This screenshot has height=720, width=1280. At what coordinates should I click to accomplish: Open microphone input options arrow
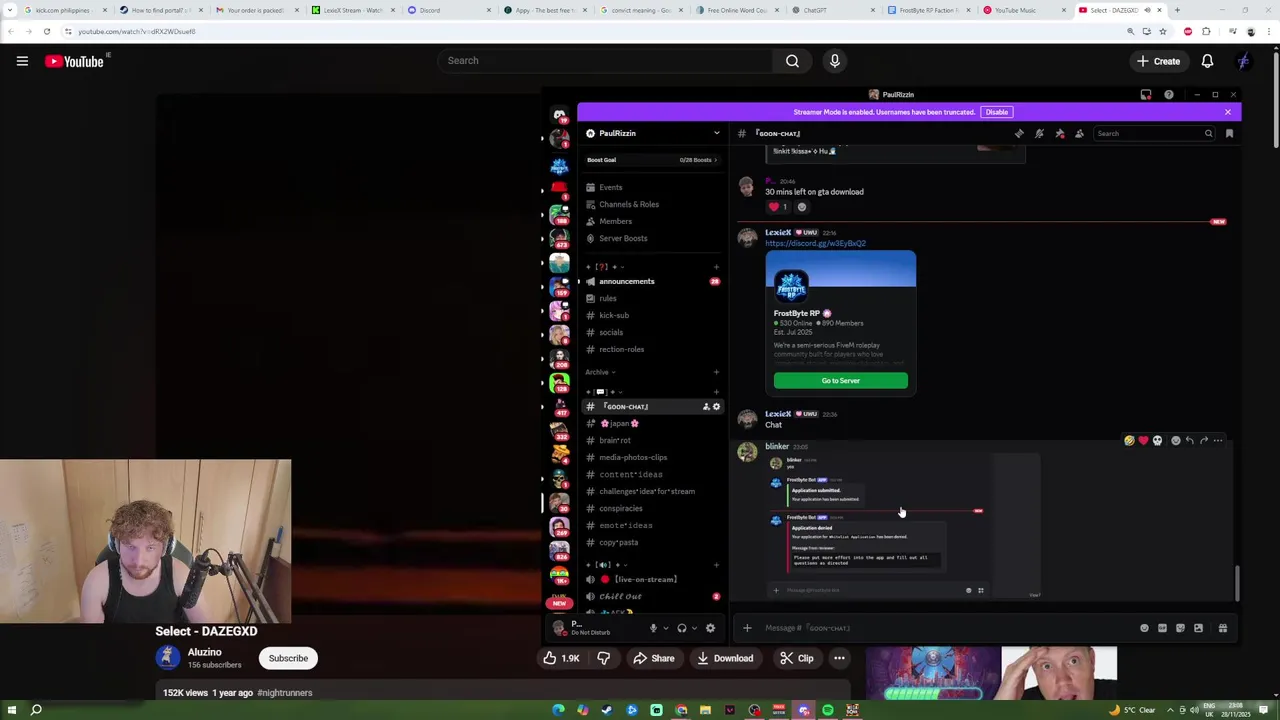(665, 629)
